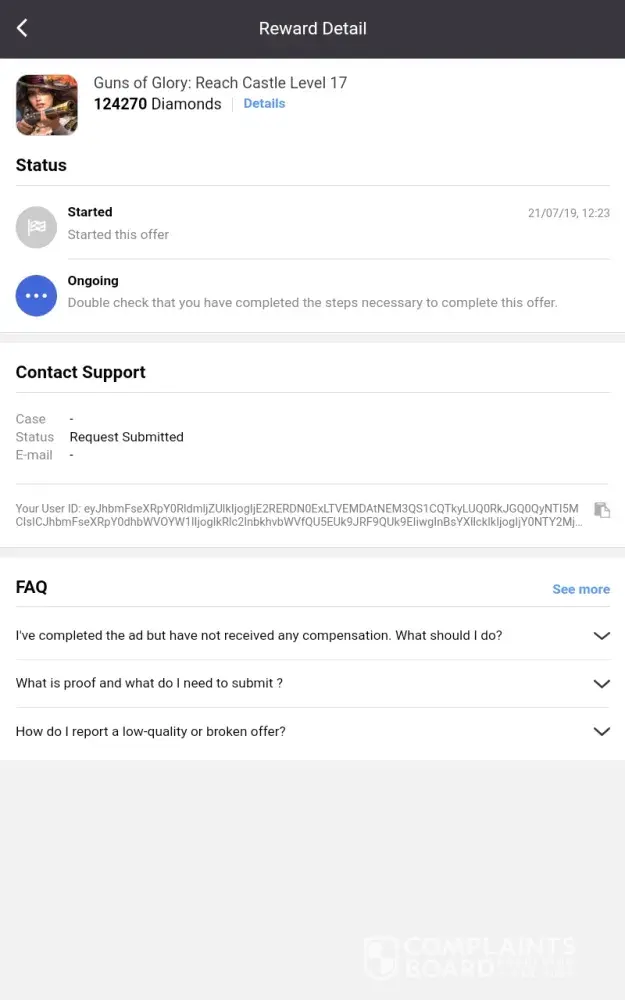Tap the 124270 Diamonds reward amount
625x1000 pixels.
tap(157, 103)
